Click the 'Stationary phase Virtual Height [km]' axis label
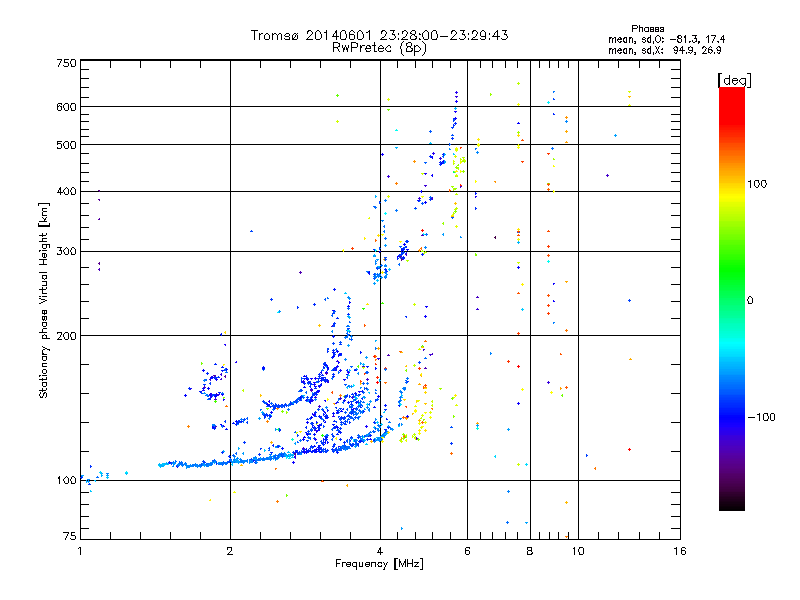This screenshot has width=800, height=600. coord(44,300)
